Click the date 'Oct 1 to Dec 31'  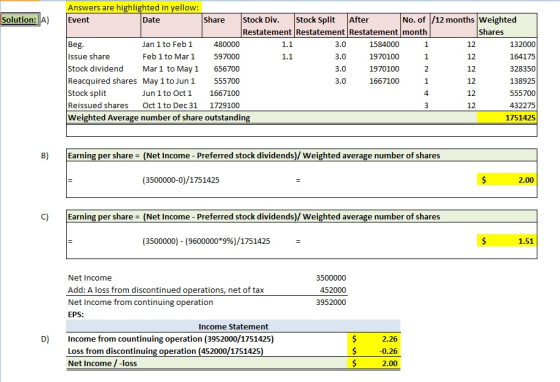[x=170, y=105]
